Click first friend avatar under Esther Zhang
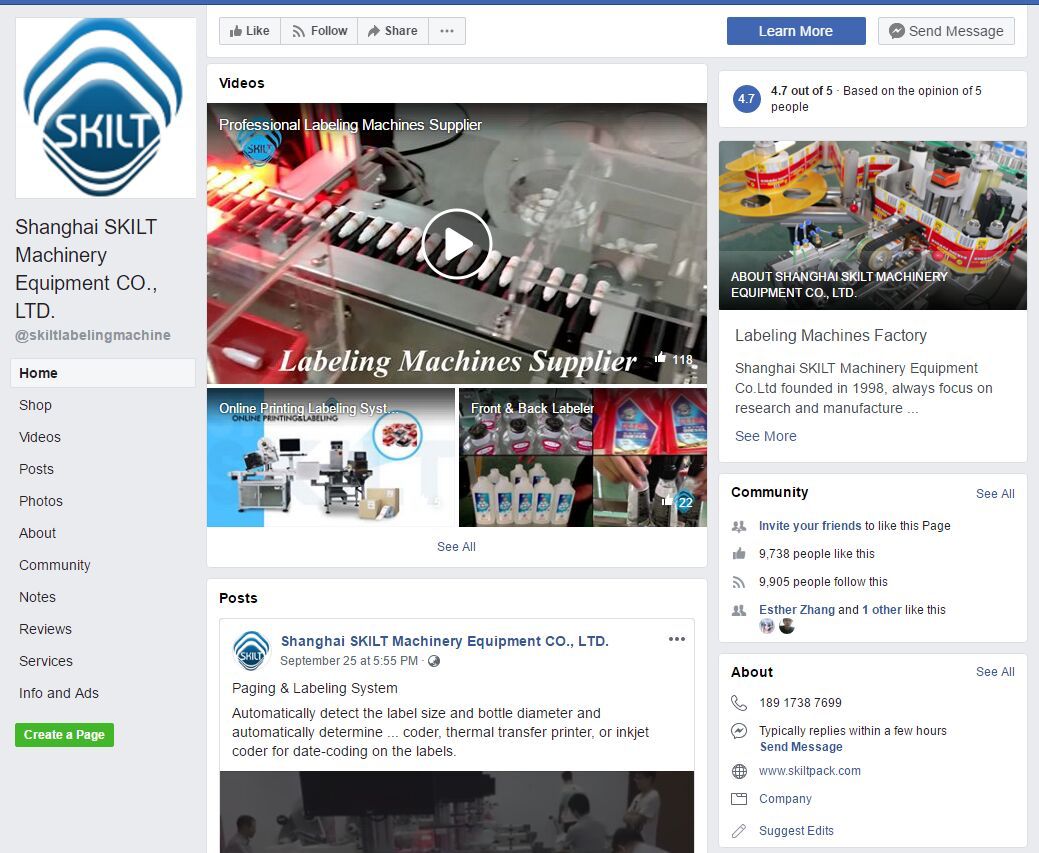 click(767, 626)
